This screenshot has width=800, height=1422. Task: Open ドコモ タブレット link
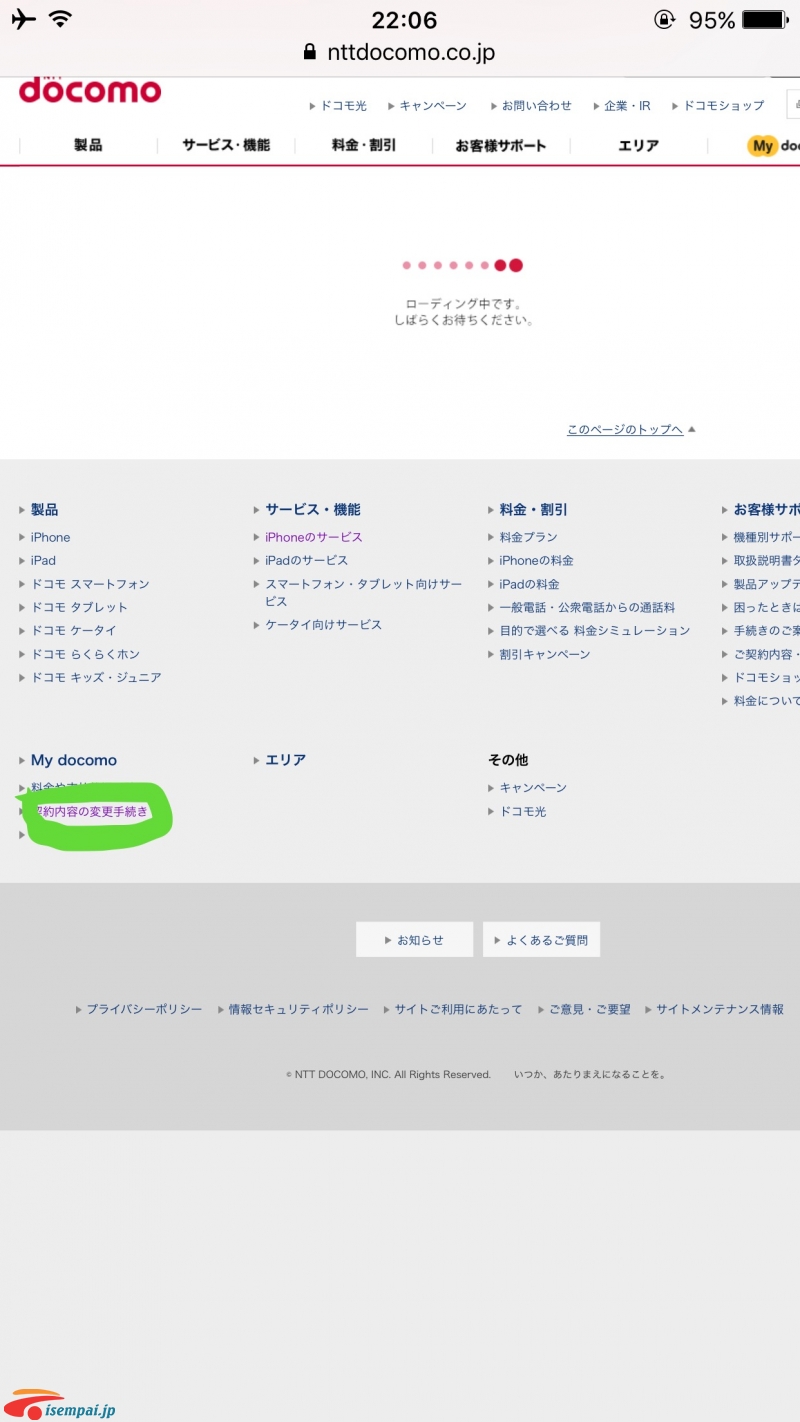(80, 607)
